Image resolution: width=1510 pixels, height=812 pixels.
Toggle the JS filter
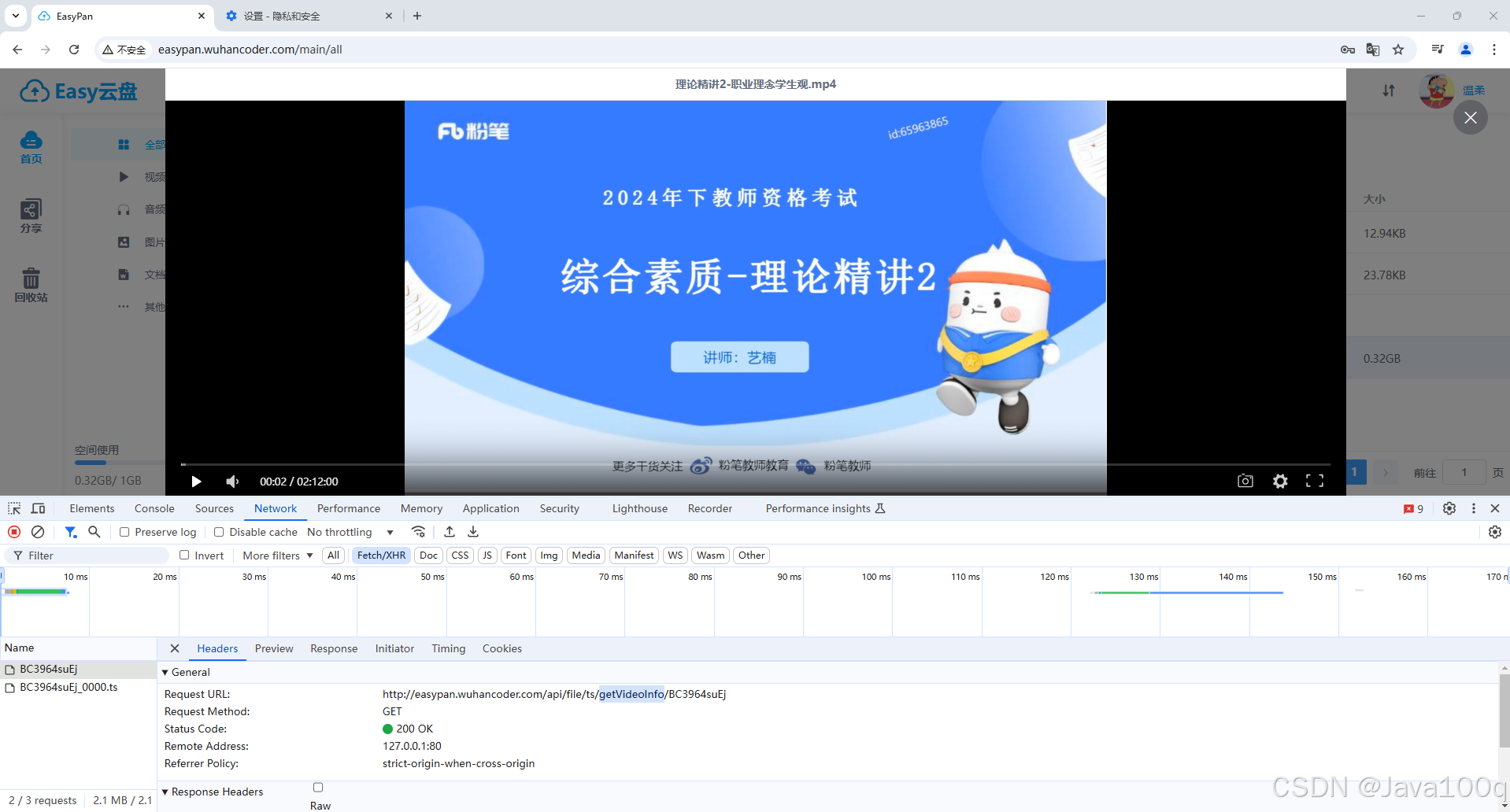click(487, 555)
